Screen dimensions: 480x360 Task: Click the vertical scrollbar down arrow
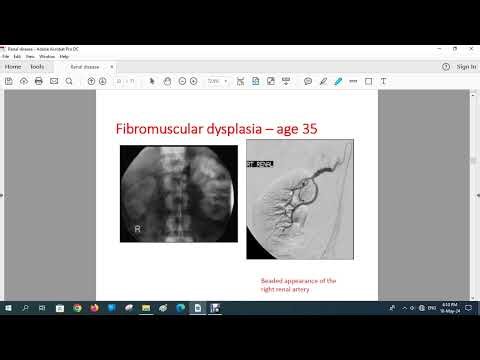473,298
